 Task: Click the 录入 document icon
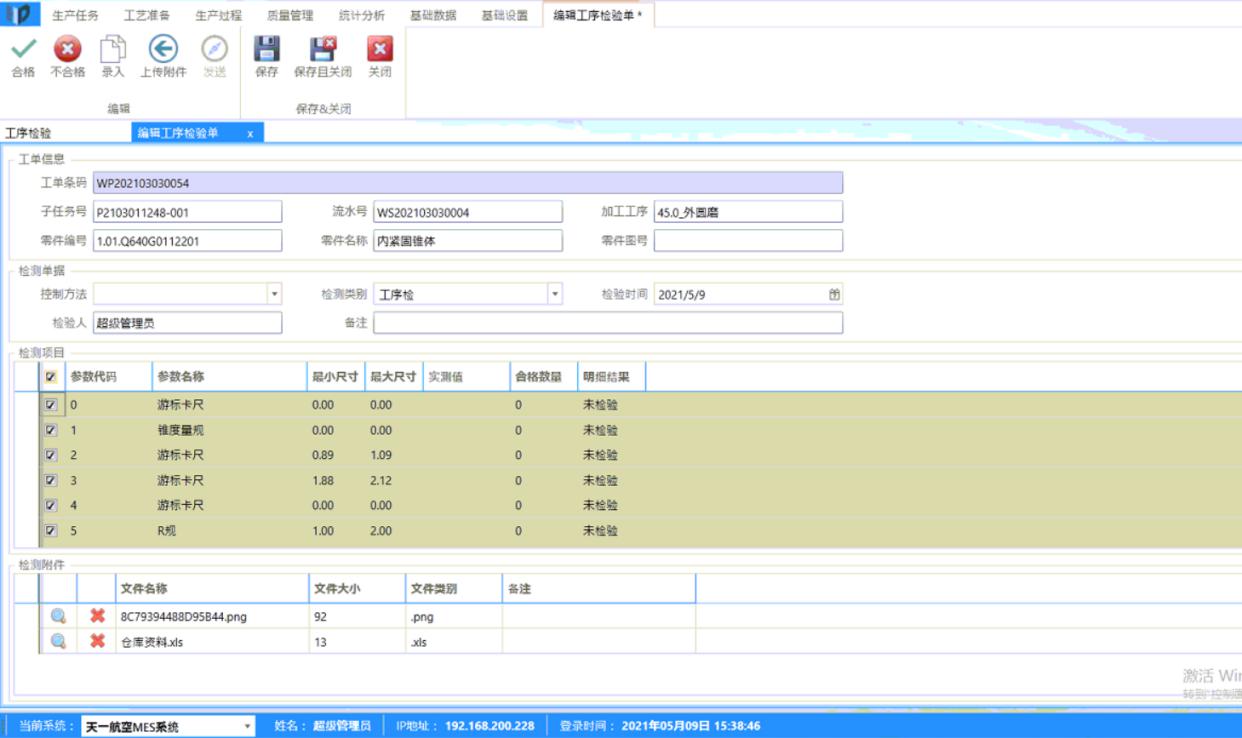coord(113,50)
